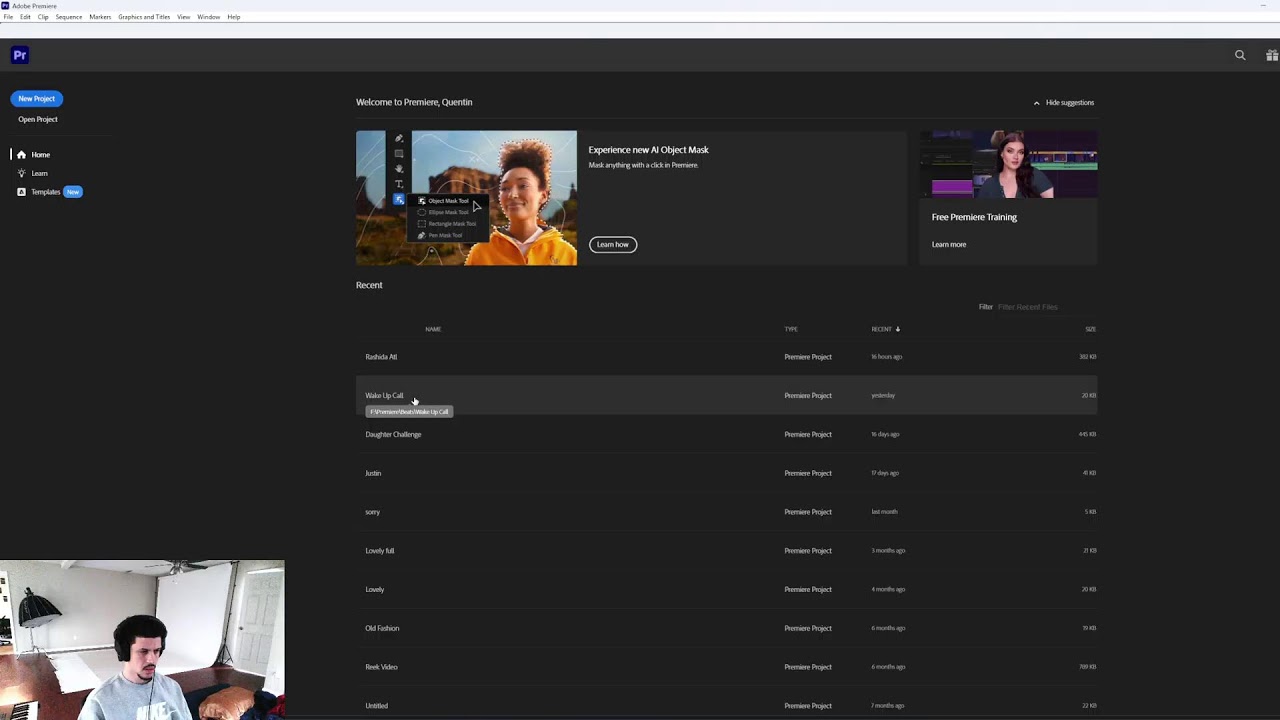Click the New Project button

37,99
